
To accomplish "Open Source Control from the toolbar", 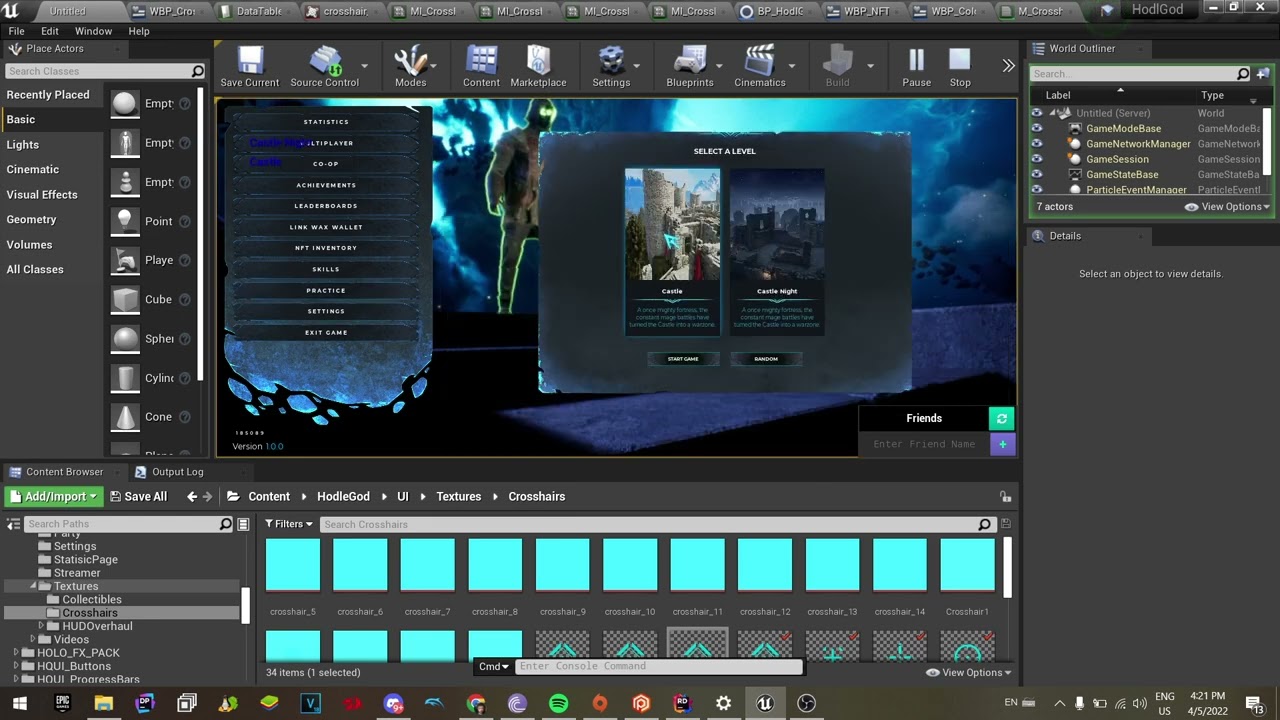I will pos(324,67).
